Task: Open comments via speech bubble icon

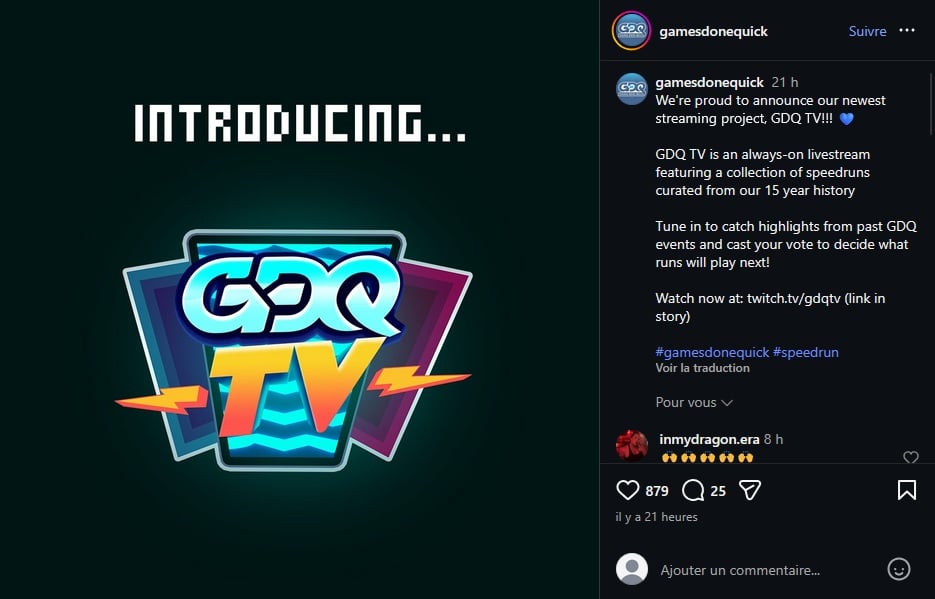Action: pos(693,490)
